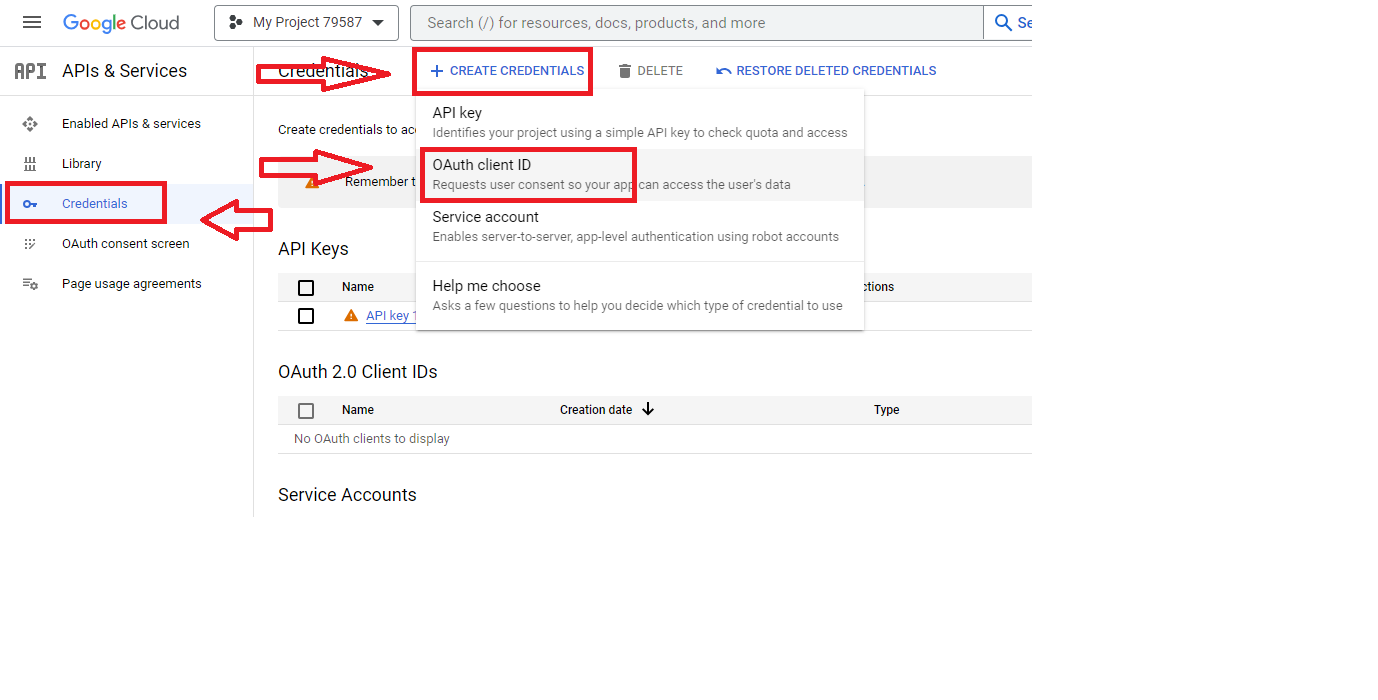Select Credentials in the sidebar
Screen dimensions: 1378x700
tap(95, 204)
